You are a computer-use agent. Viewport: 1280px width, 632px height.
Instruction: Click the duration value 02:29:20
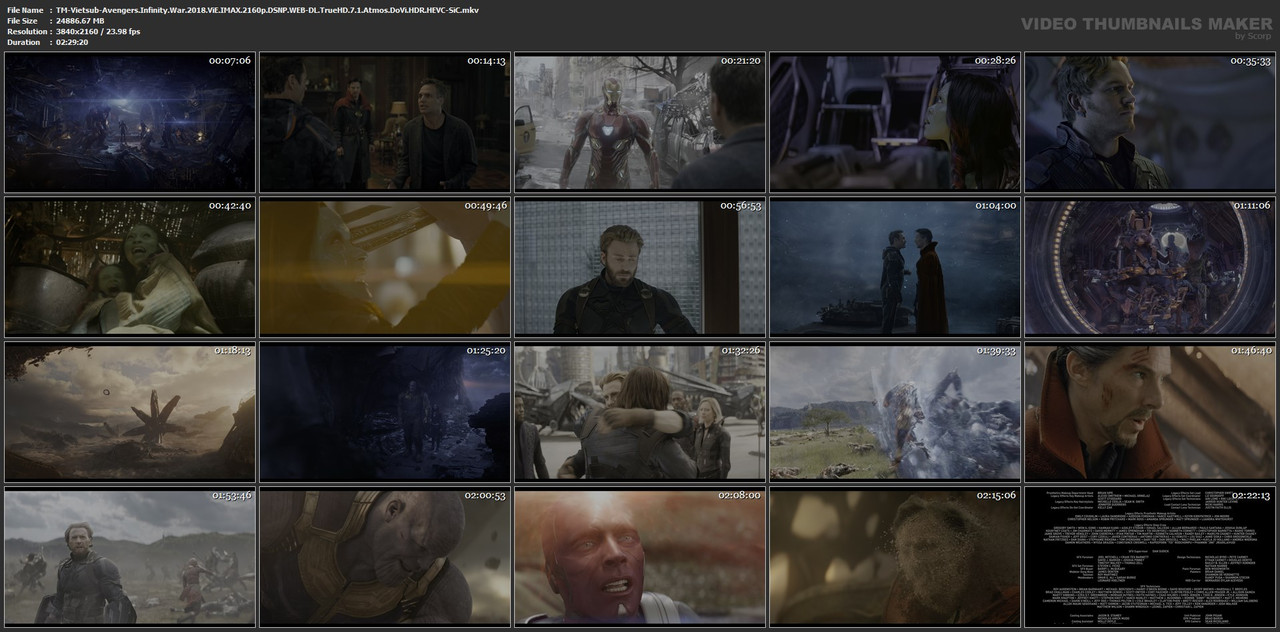[x=74, y=42]
